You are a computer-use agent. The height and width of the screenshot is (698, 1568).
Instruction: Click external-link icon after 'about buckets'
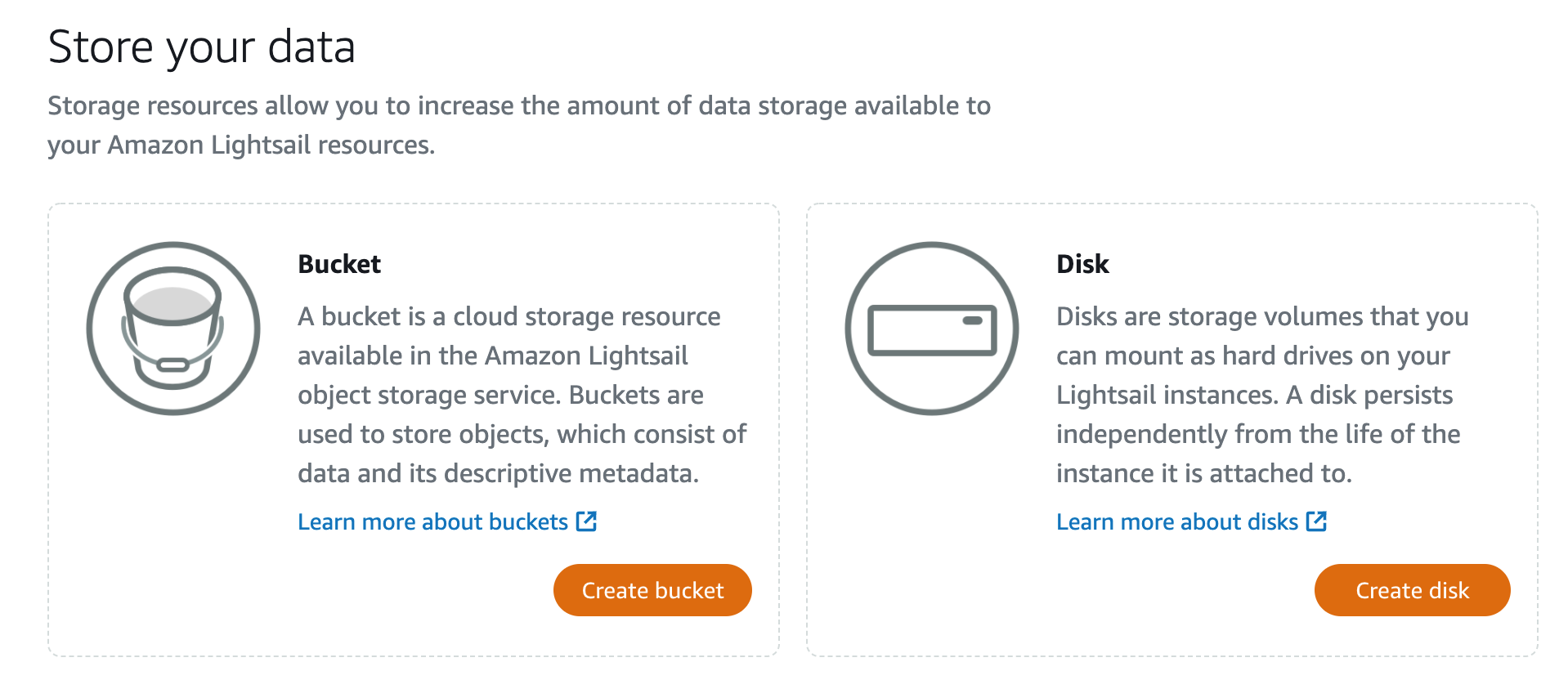[x=587, y=521]
